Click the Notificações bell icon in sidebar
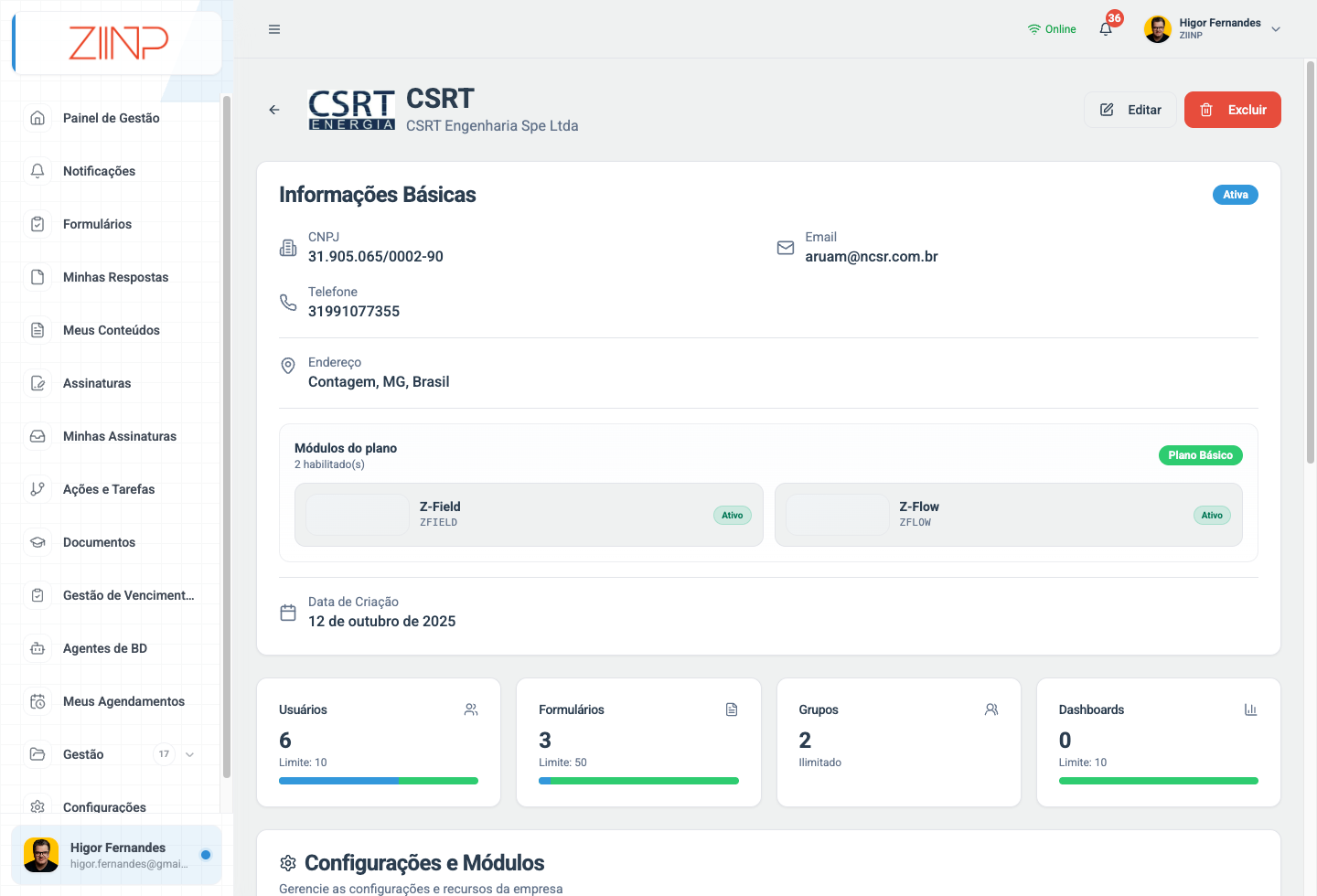This screenshot has width=1317, height=896. [37, 171]
